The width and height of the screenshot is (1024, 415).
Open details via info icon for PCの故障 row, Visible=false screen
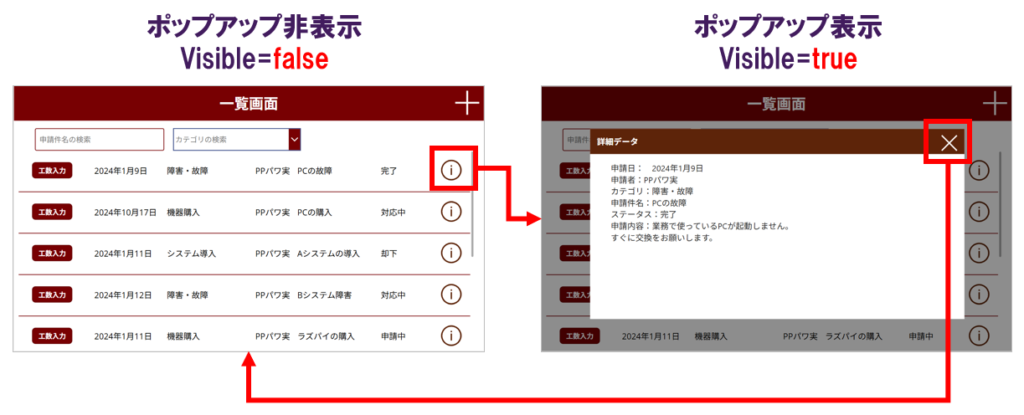[x=451, y=170]
